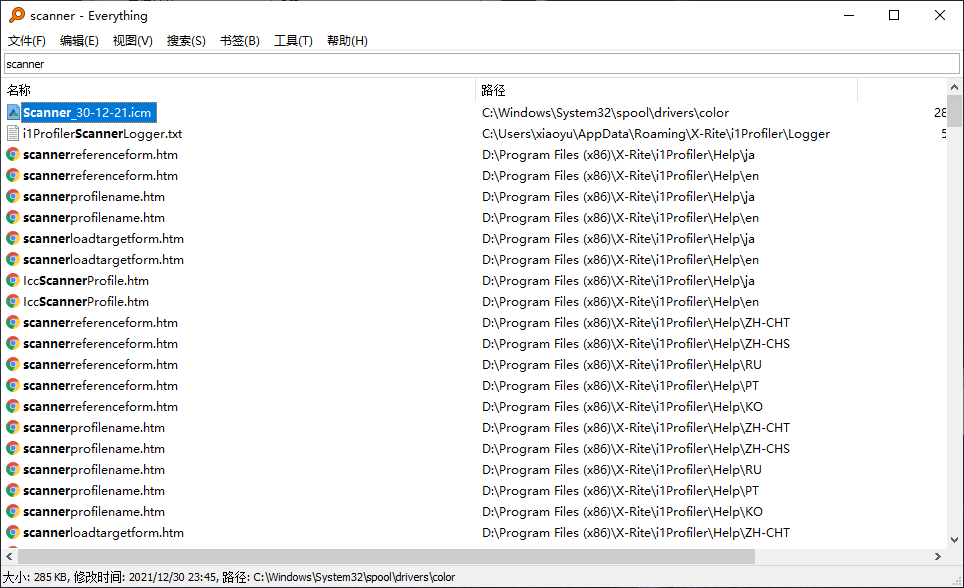Open the 视图(V) menu
Viewport: 964px width, 588px height.
pyautogui.click(x=132, y=41)
